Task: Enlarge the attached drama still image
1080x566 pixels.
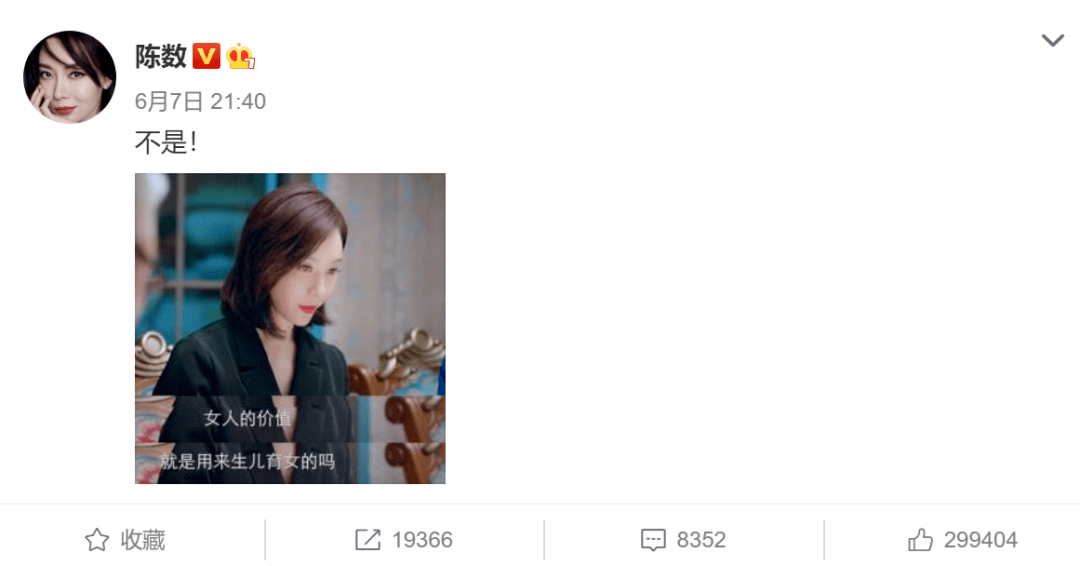Action: (290, 328)
